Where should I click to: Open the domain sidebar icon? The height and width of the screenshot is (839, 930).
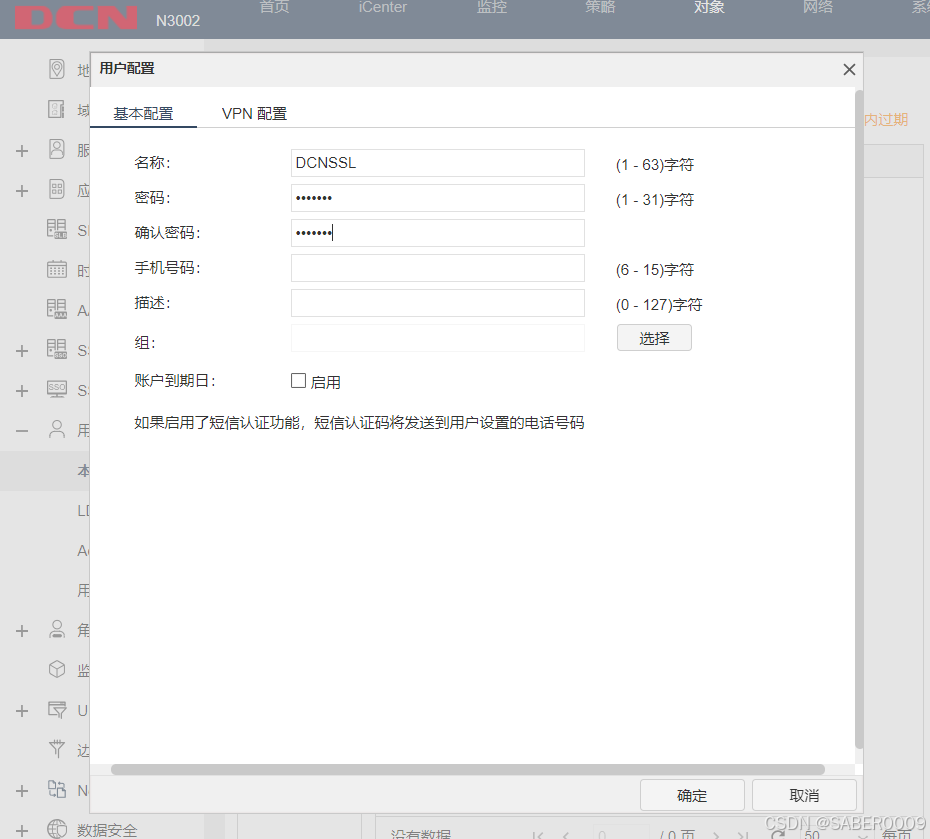click(x=57, y=109)
